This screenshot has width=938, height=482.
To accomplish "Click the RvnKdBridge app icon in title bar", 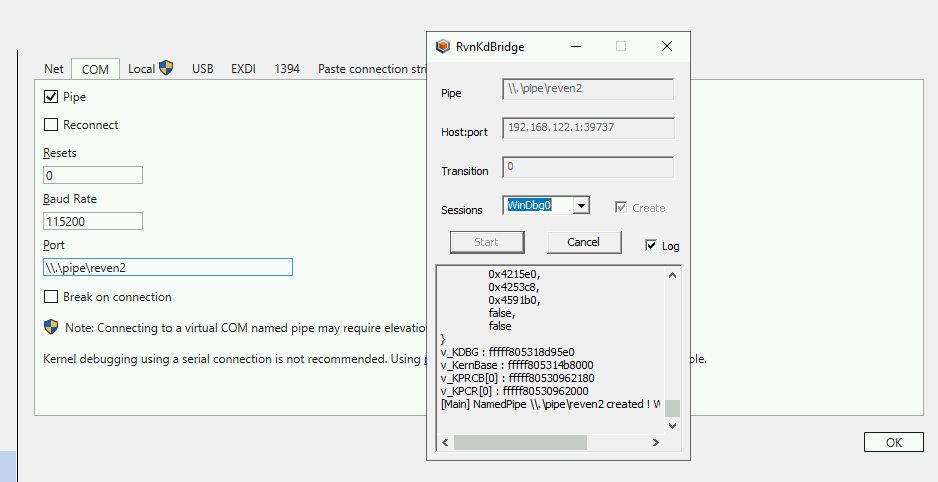I will pos(443,47).
